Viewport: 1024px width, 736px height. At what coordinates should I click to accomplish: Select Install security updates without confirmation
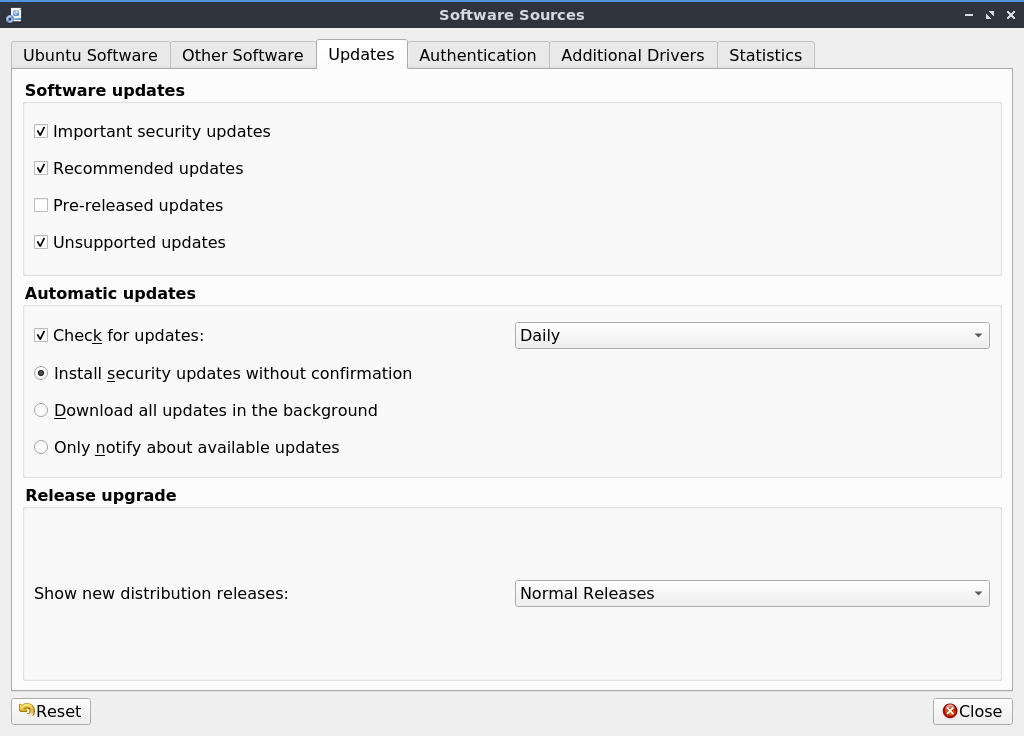41,373
